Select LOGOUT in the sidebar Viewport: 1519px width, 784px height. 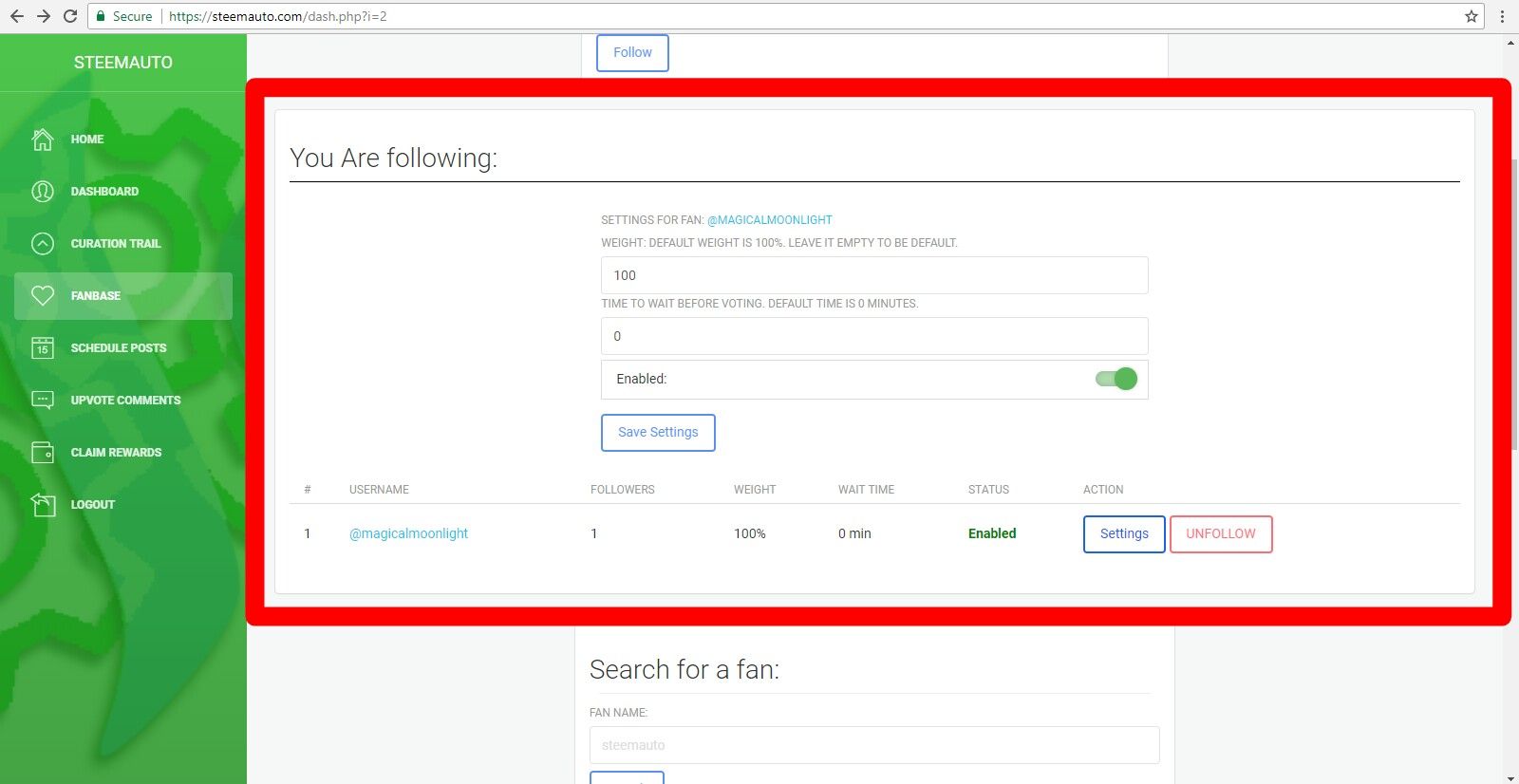[123, 505]
